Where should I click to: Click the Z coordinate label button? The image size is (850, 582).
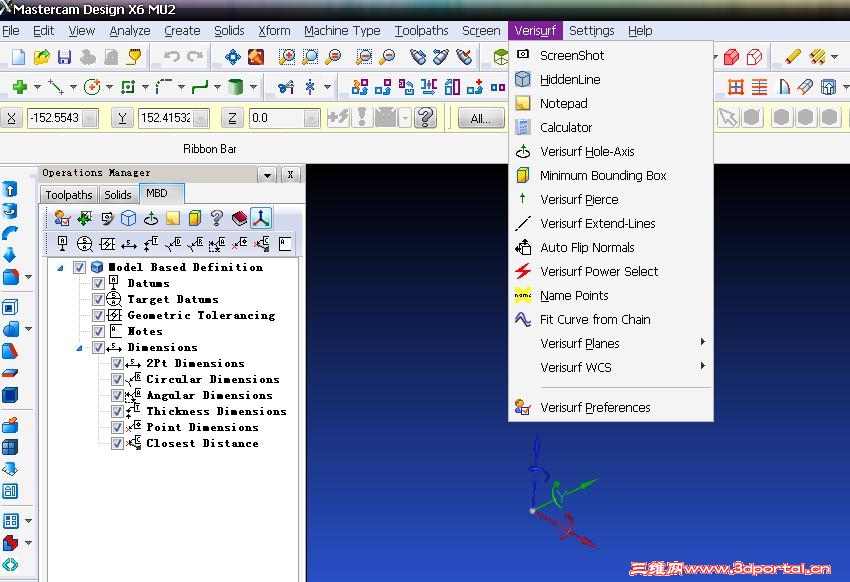(x=233, y=118)
